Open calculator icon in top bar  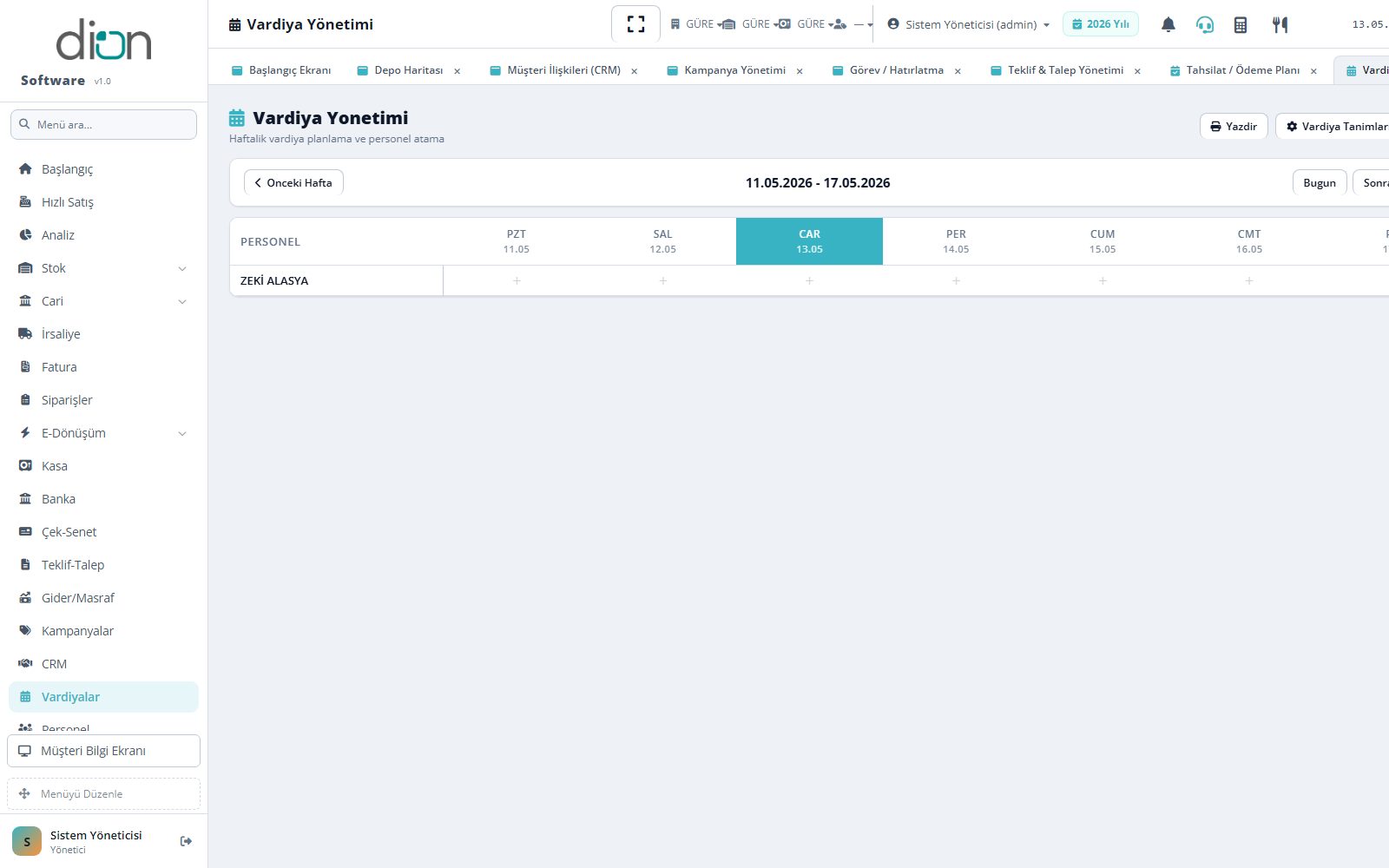tap(1241, 24)
